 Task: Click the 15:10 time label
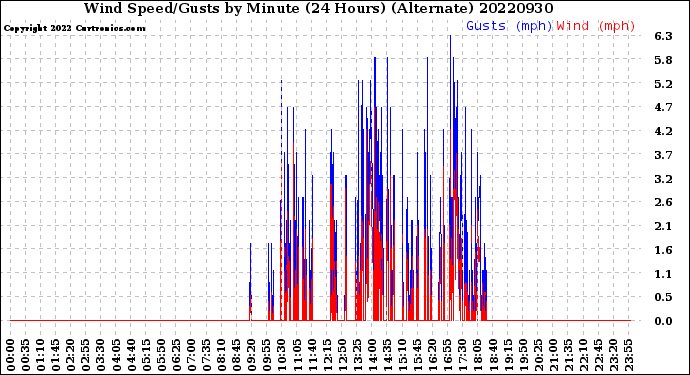(402, 355)
